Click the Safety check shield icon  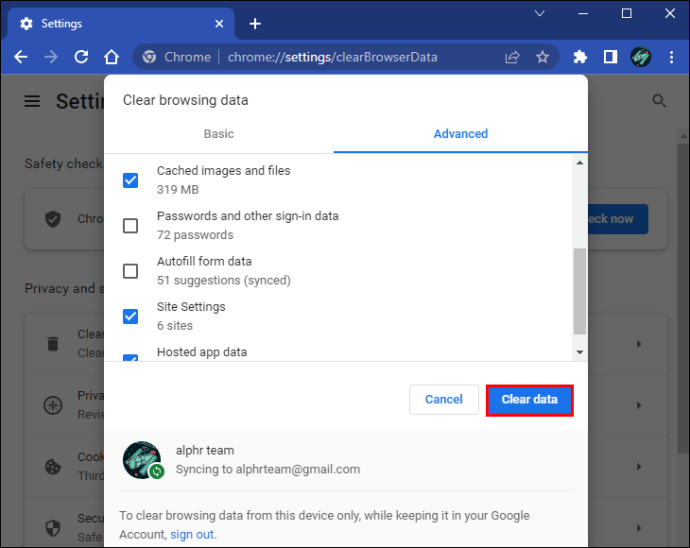click(x=53, y=219)
